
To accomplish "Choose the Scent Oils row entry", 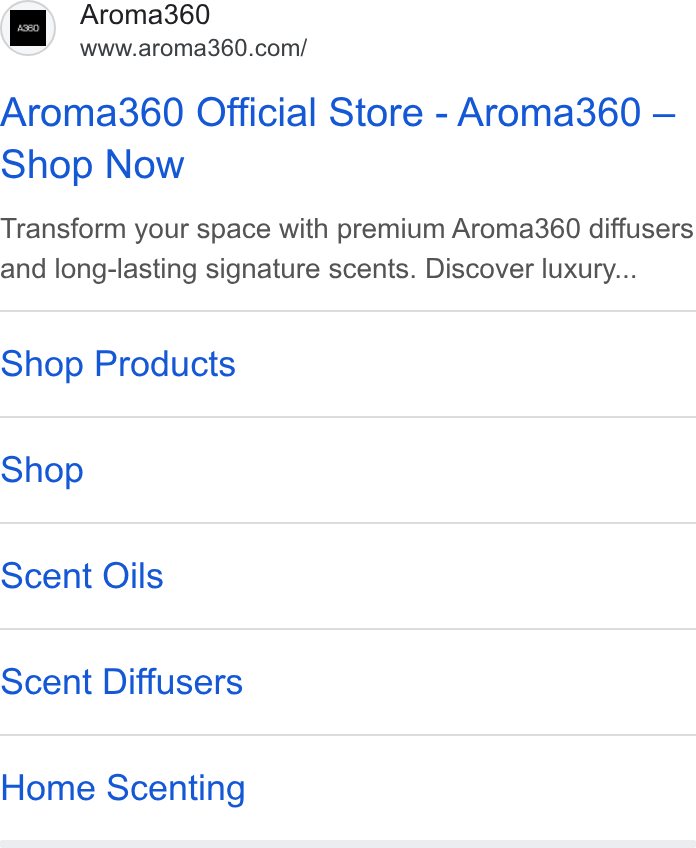I will [x=348, y=576].
